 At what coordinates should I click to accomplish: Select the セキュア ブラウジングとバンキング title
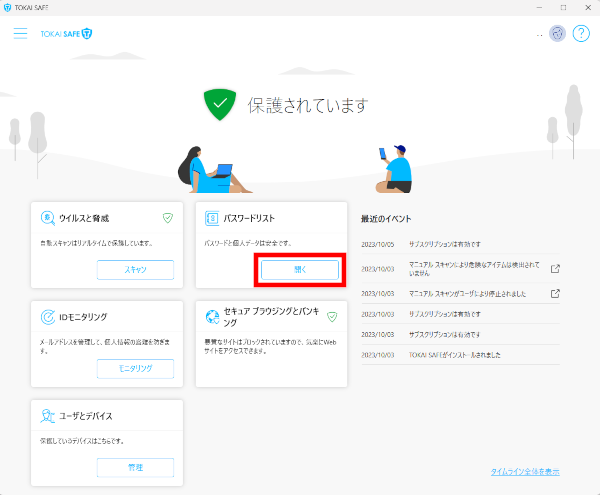(271, 317)
